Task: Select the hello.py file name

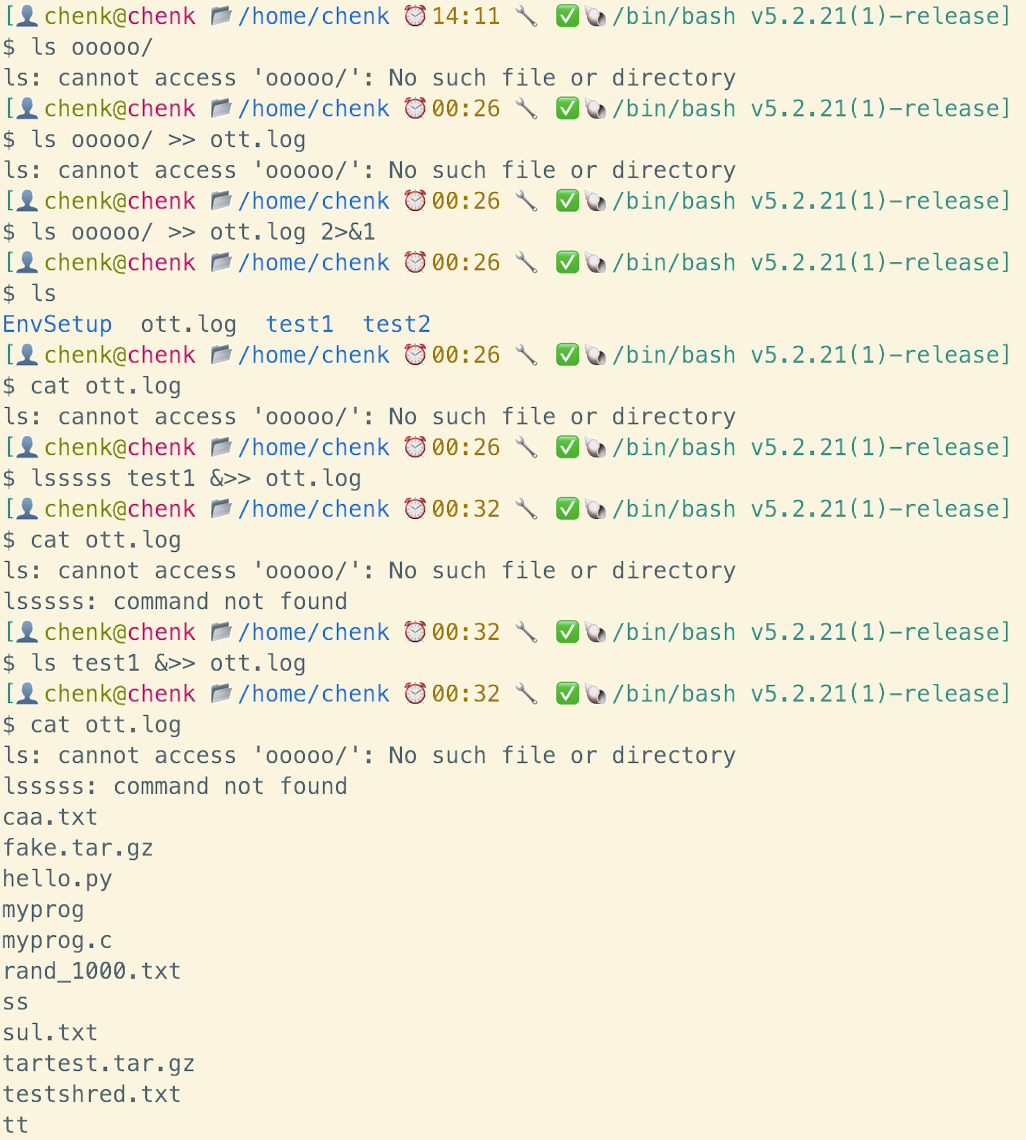Action: pyautogui.click(x=57, y=879)
